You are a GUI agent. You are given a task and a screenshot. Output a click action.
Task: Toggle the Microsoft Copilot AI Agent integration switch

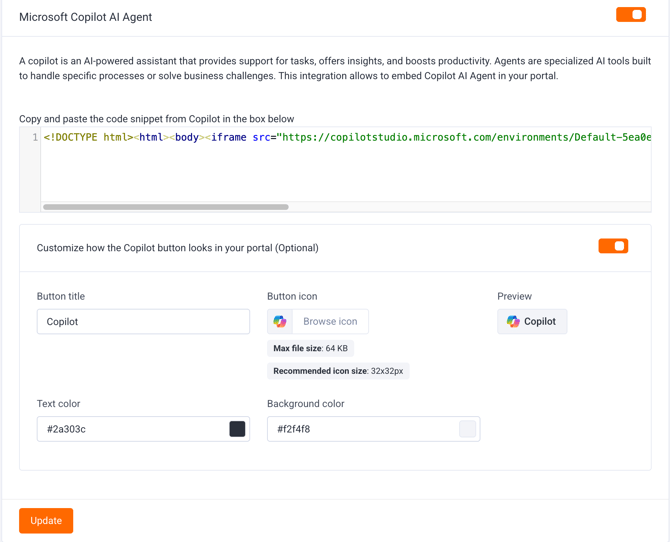(630, 15)
